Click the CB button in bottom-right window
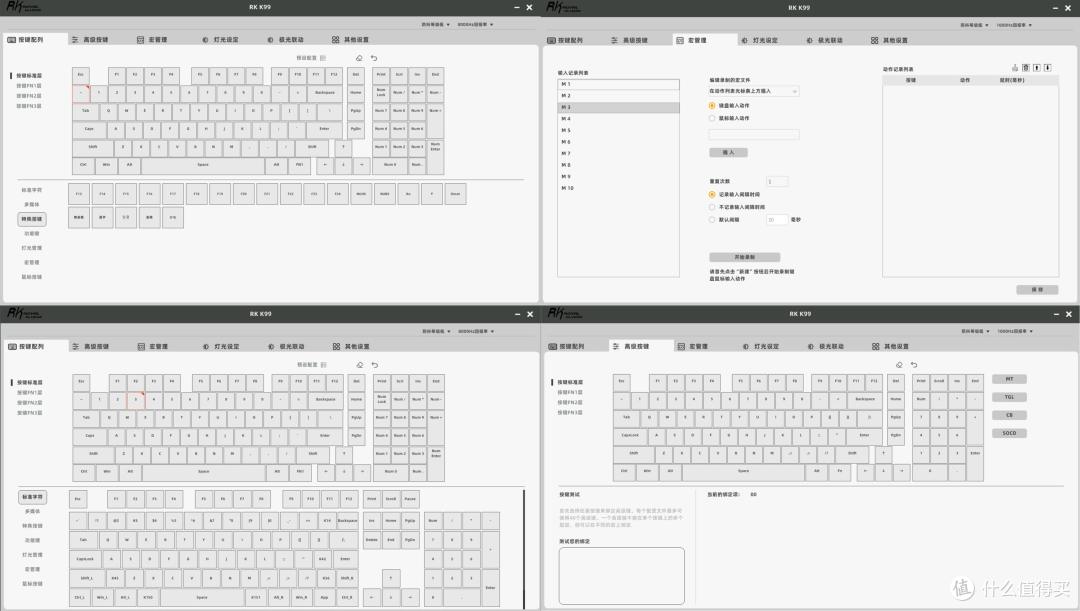 1009,415
